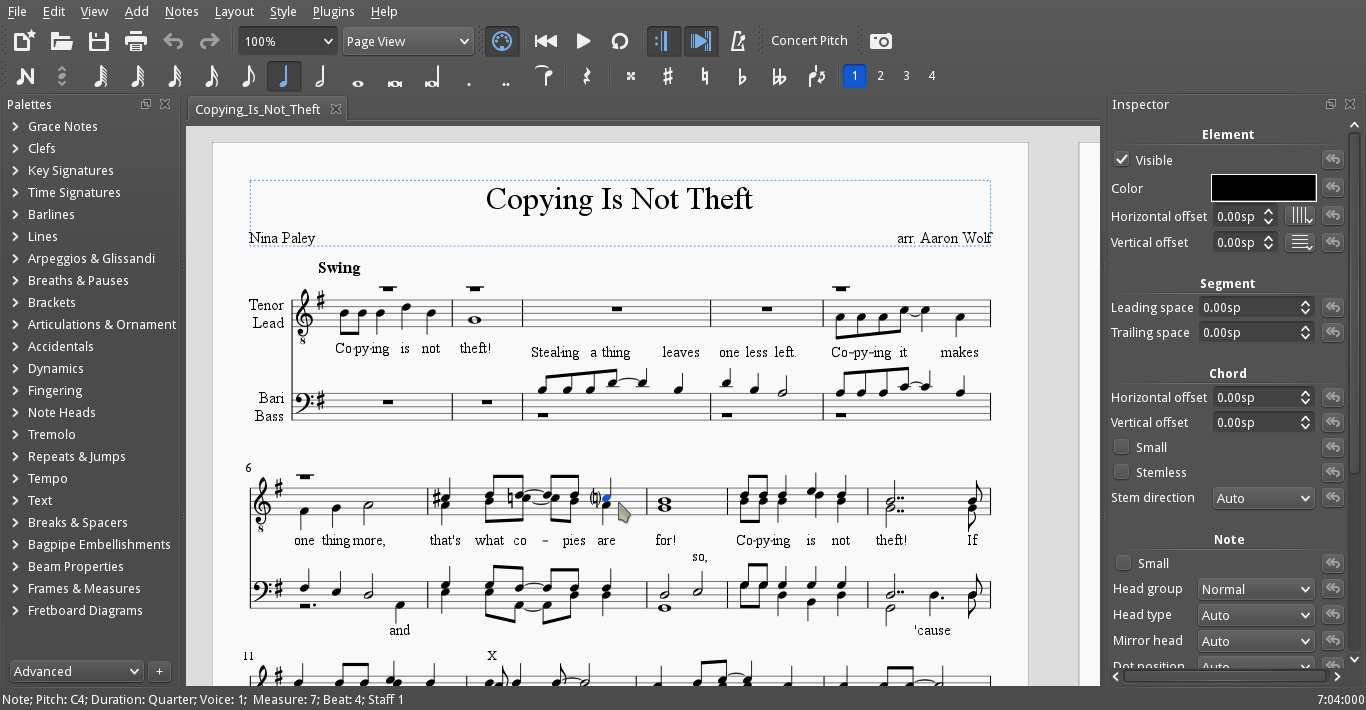1366x710 pixels.
Task: Select the quarter note duration
Action: pos(284,75)
